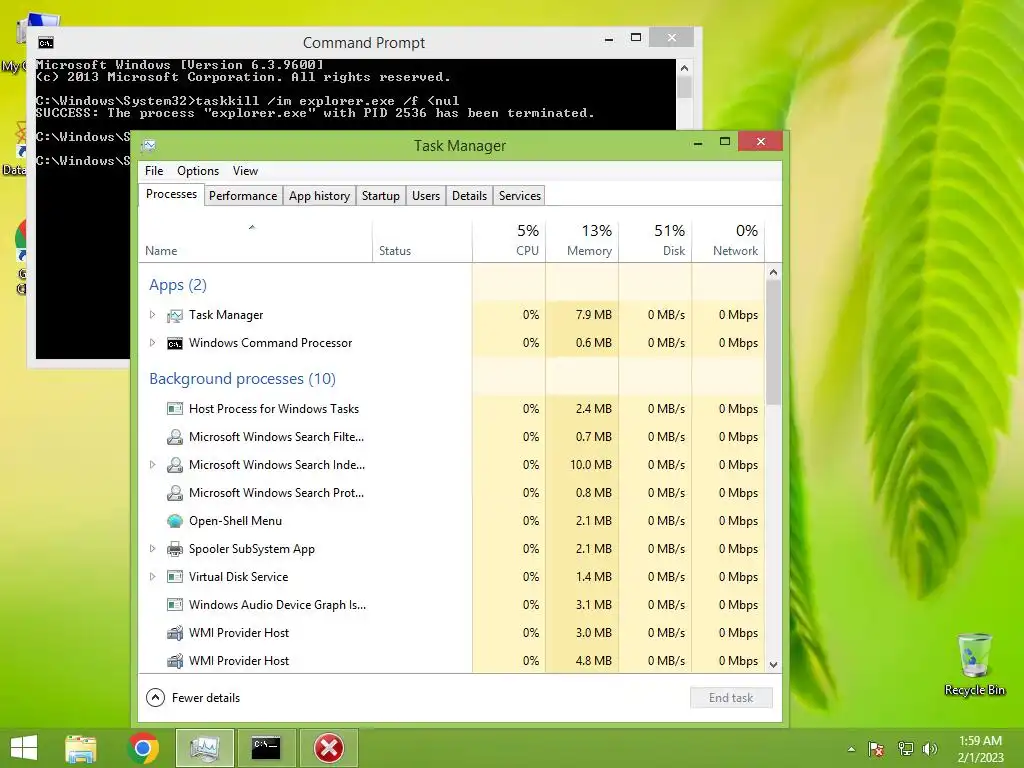Click the Apps (2) group heading
The height and width of the screenshot is (768, 1024).
[178, 285]
